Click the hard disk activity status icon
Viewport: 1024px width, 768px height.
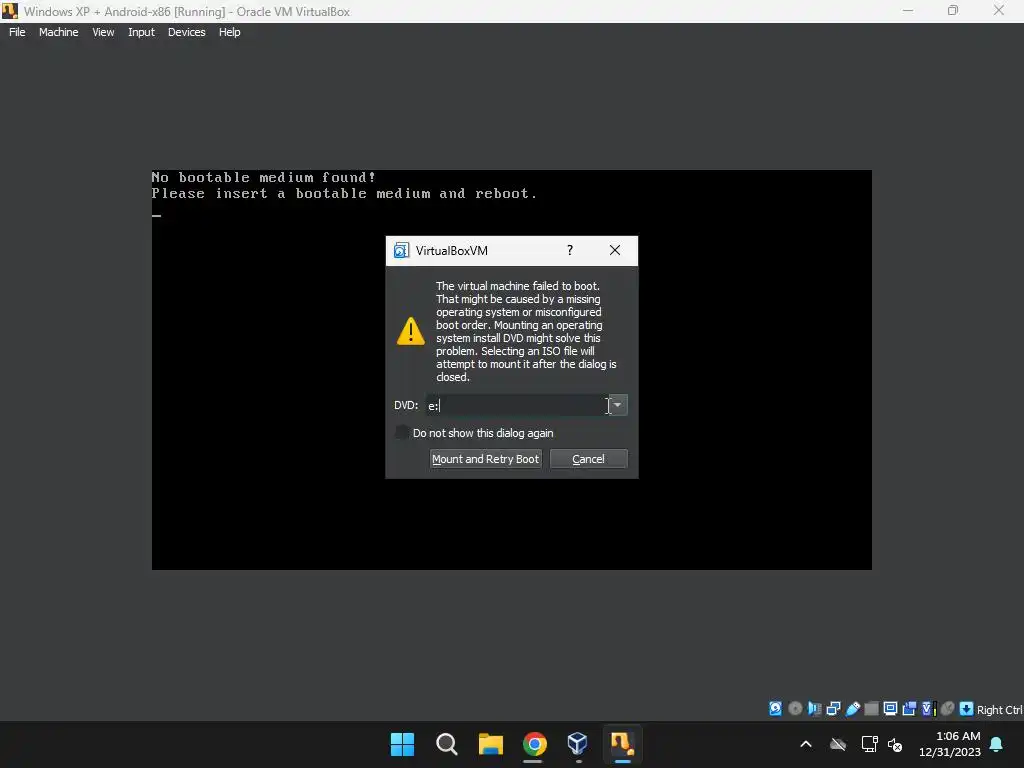[775, 709]
